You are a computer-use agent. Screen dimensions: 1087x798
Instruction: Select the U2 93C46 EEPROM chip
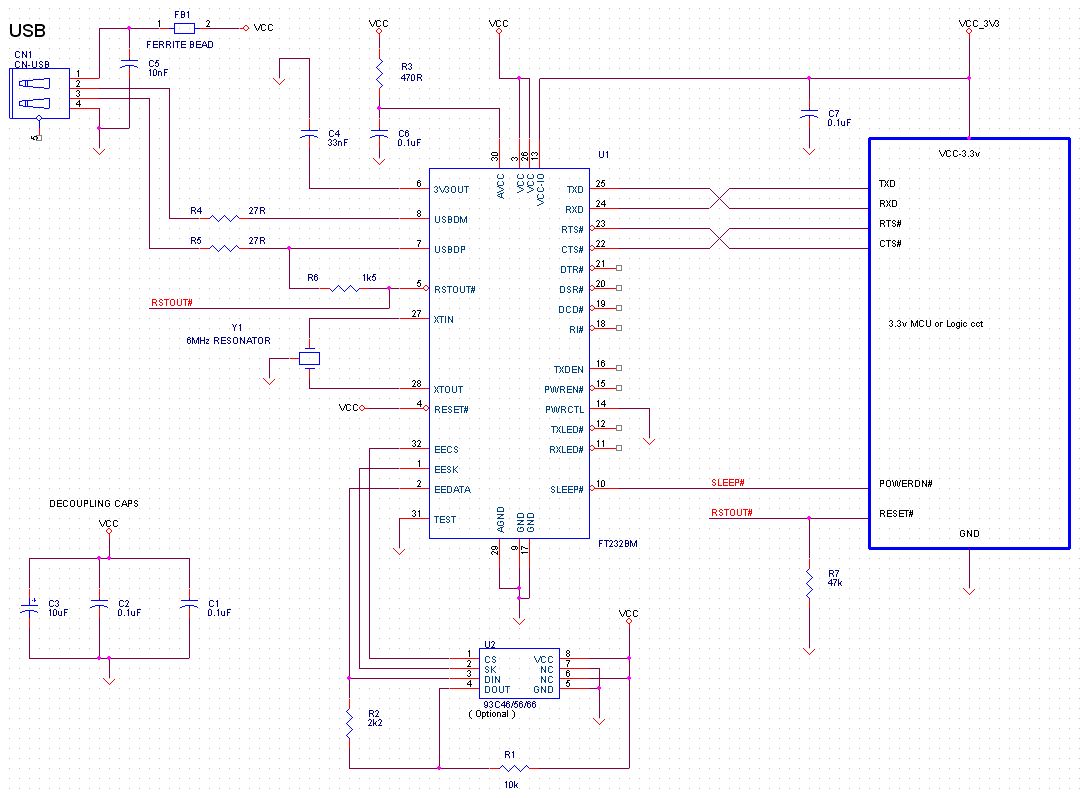click(519, 674)
